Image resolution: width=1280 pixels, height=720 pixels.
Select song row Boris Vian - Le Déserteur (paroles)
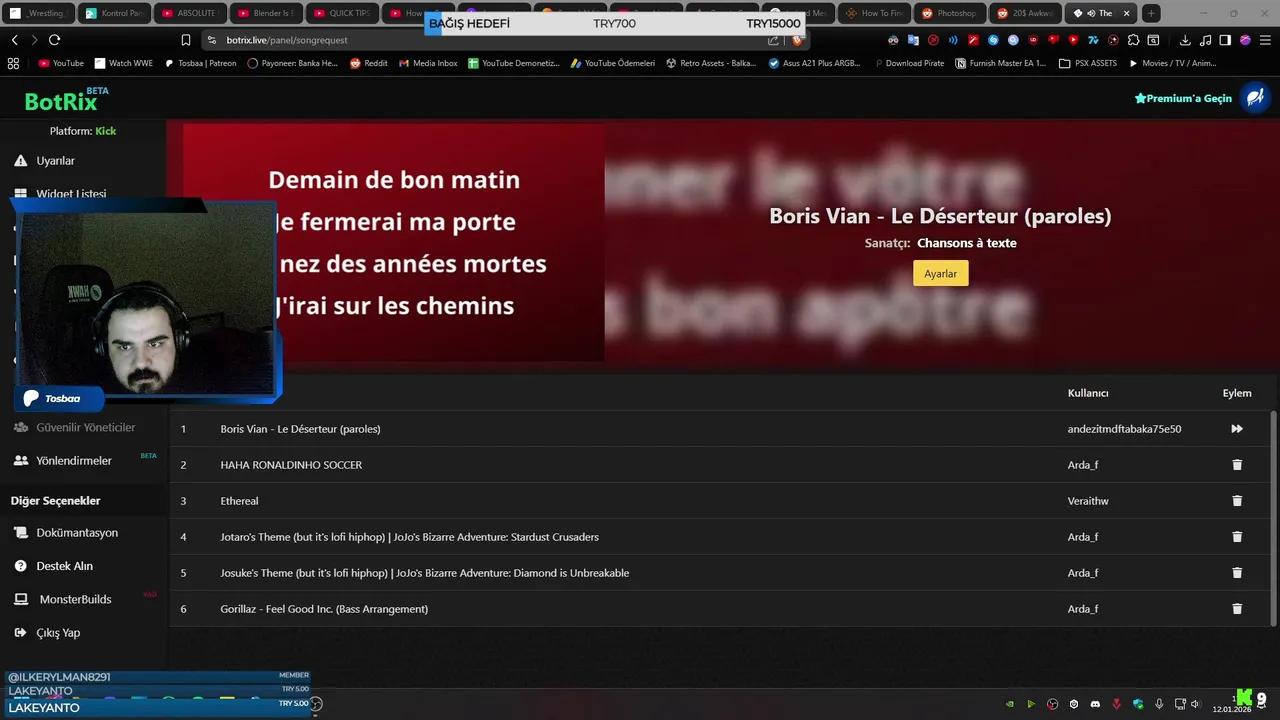coord(720,429)
